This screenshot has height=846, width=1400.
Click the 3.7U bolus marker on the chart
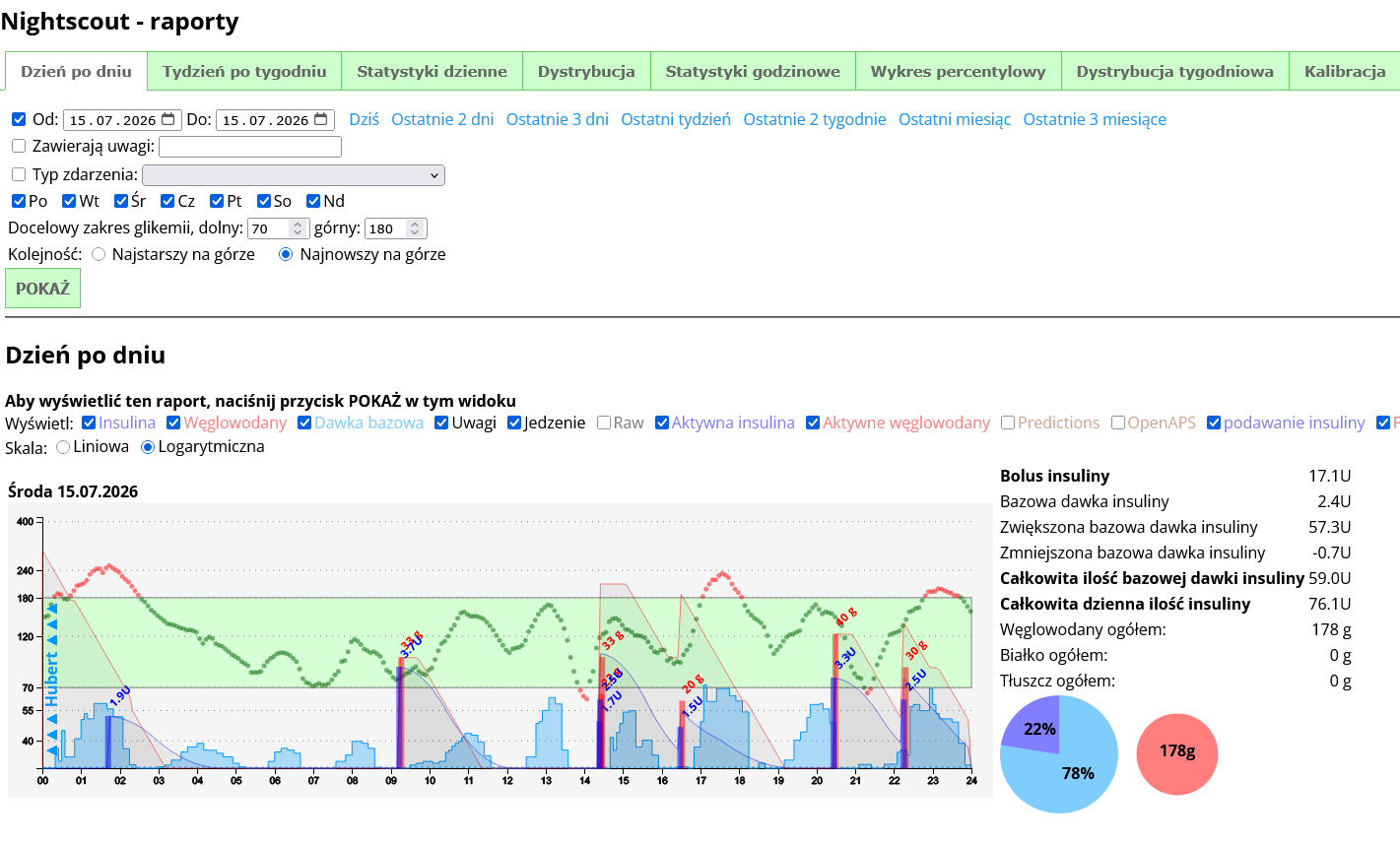point(411,646)
